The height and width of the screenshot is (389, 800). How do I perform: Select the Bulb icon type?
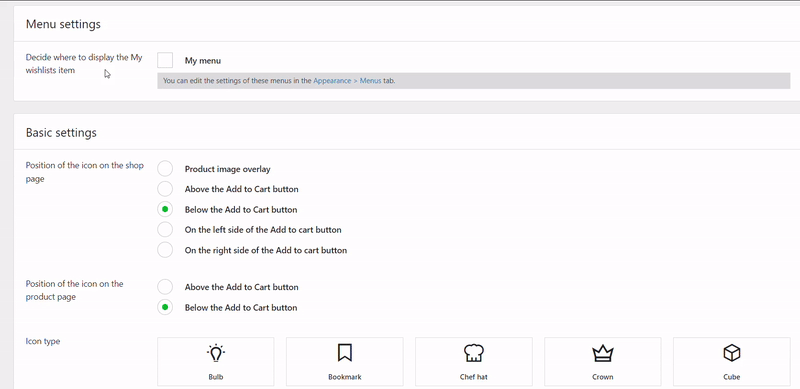tap(215, 361)
